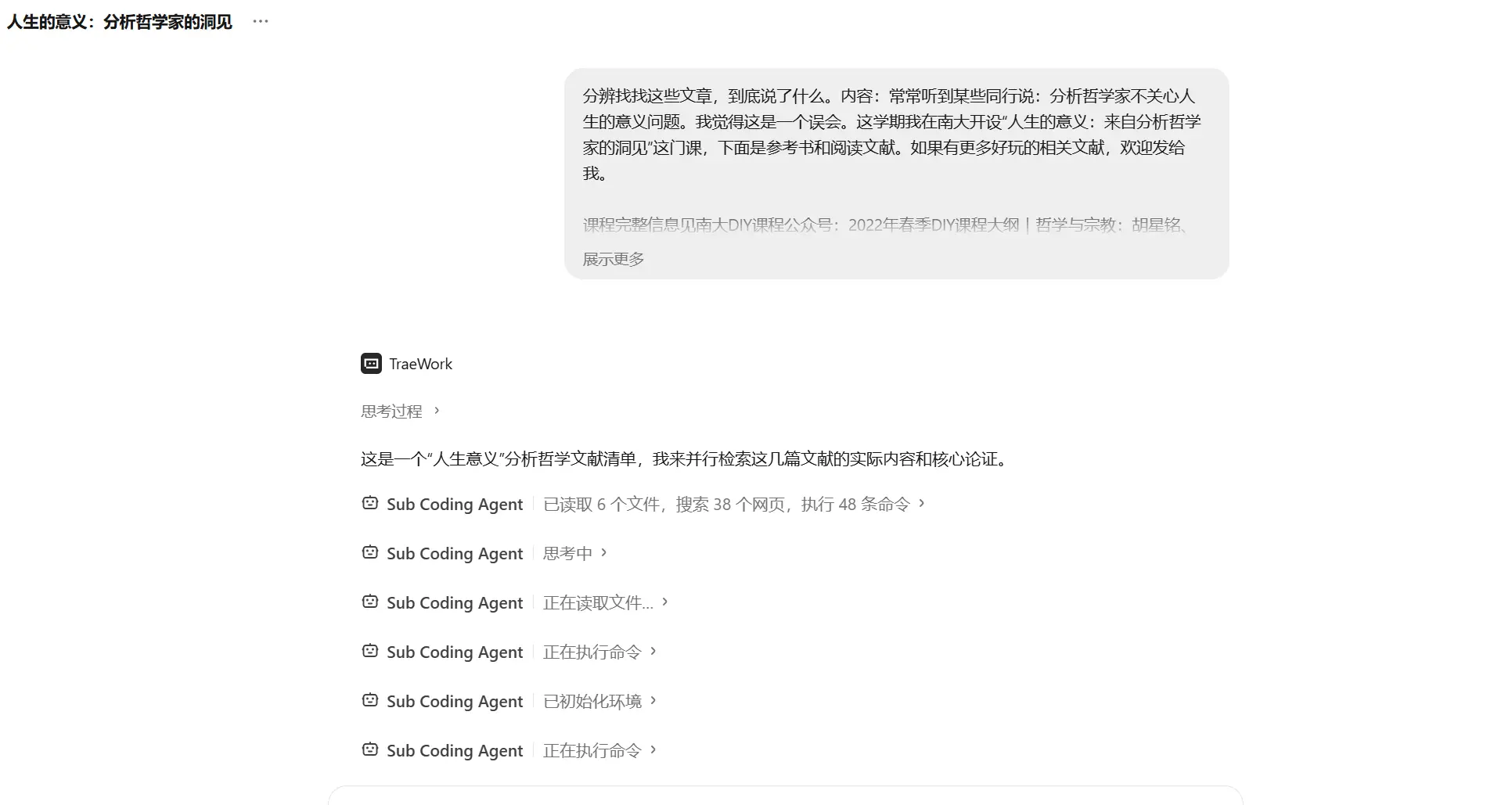Click the robot icon of the first 正在执行命令 agent

point(370,651)
